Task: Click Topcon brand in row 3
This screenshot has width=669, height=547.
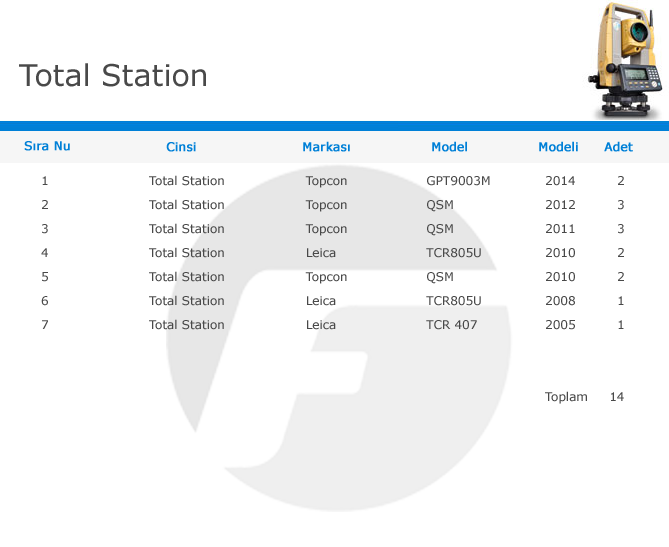Action: click(x=326, y=229)
